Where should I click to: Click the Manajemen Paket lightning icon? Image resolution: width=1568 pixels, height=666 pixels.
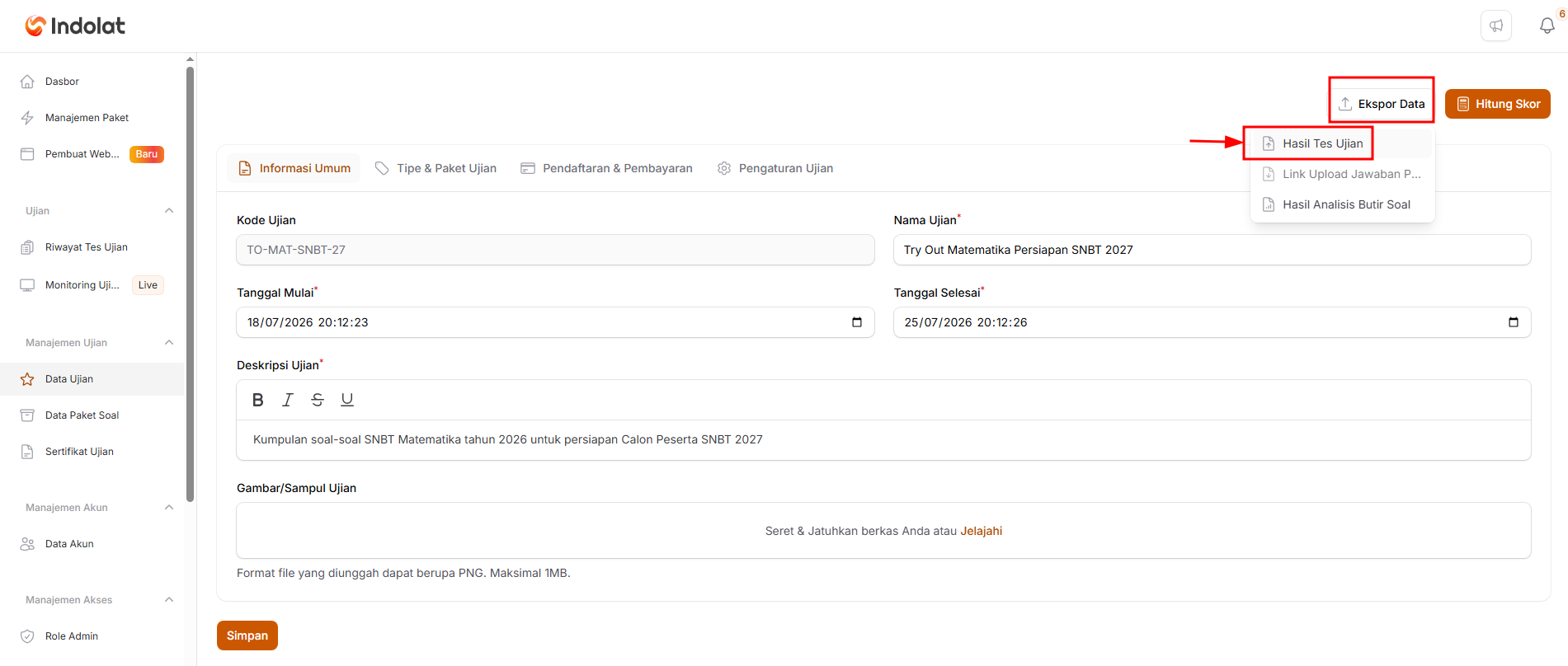click(x=27, y=118)
